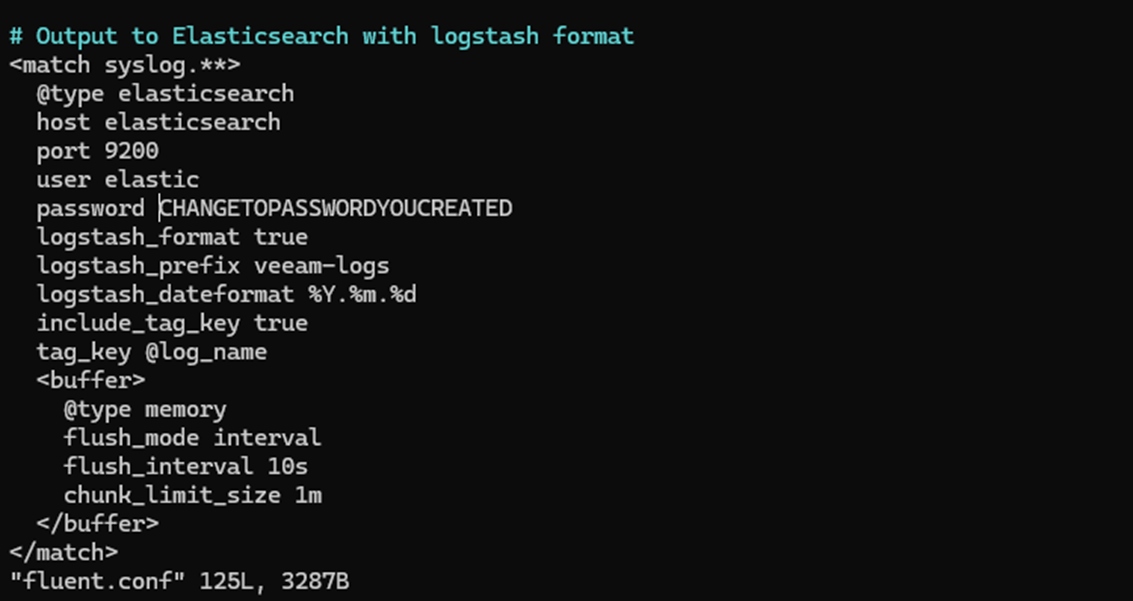Click the opening buffer tag
The image size is (1133, 601).
[x=90, y=380]
